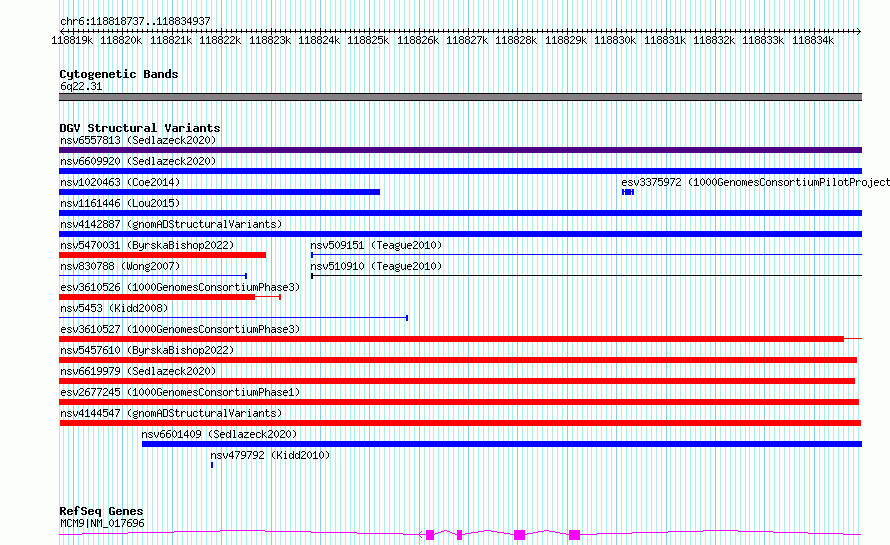Screen dimensions: 890x545
Task: Select the grey 6q22.31 cytogenetic band bar
Action: click(x=460, y=97)
